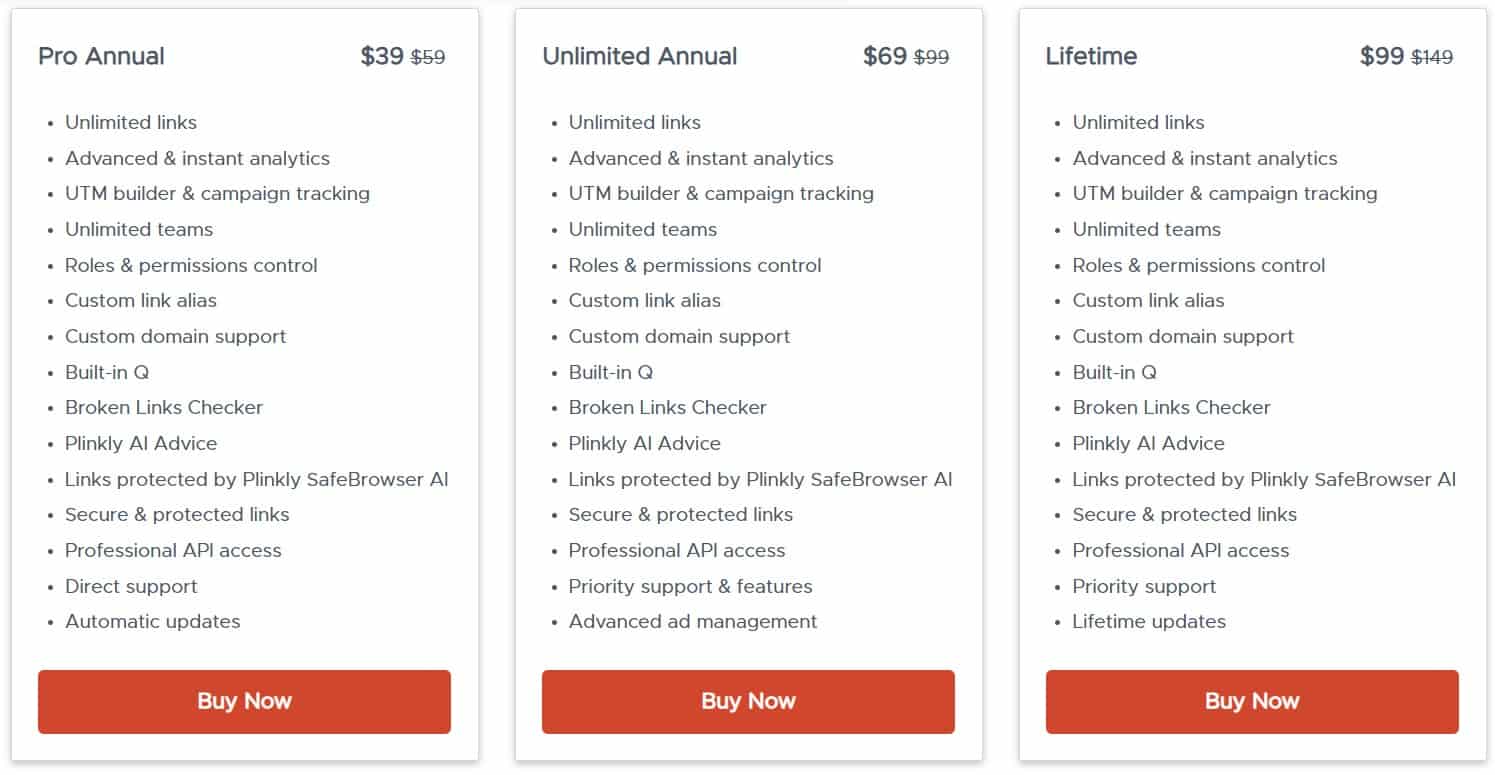Select Broken Links Checker under Unlimited Annual
The image size is (1495, 775).
point(667,407)
